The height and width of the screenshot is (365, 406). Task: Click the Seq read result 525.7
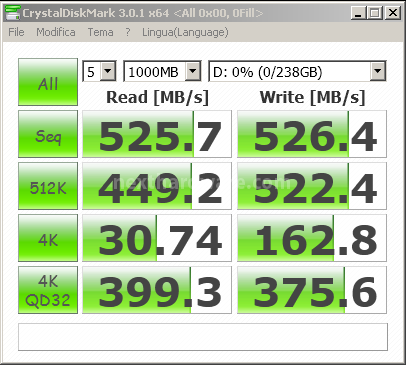[157, 134]
